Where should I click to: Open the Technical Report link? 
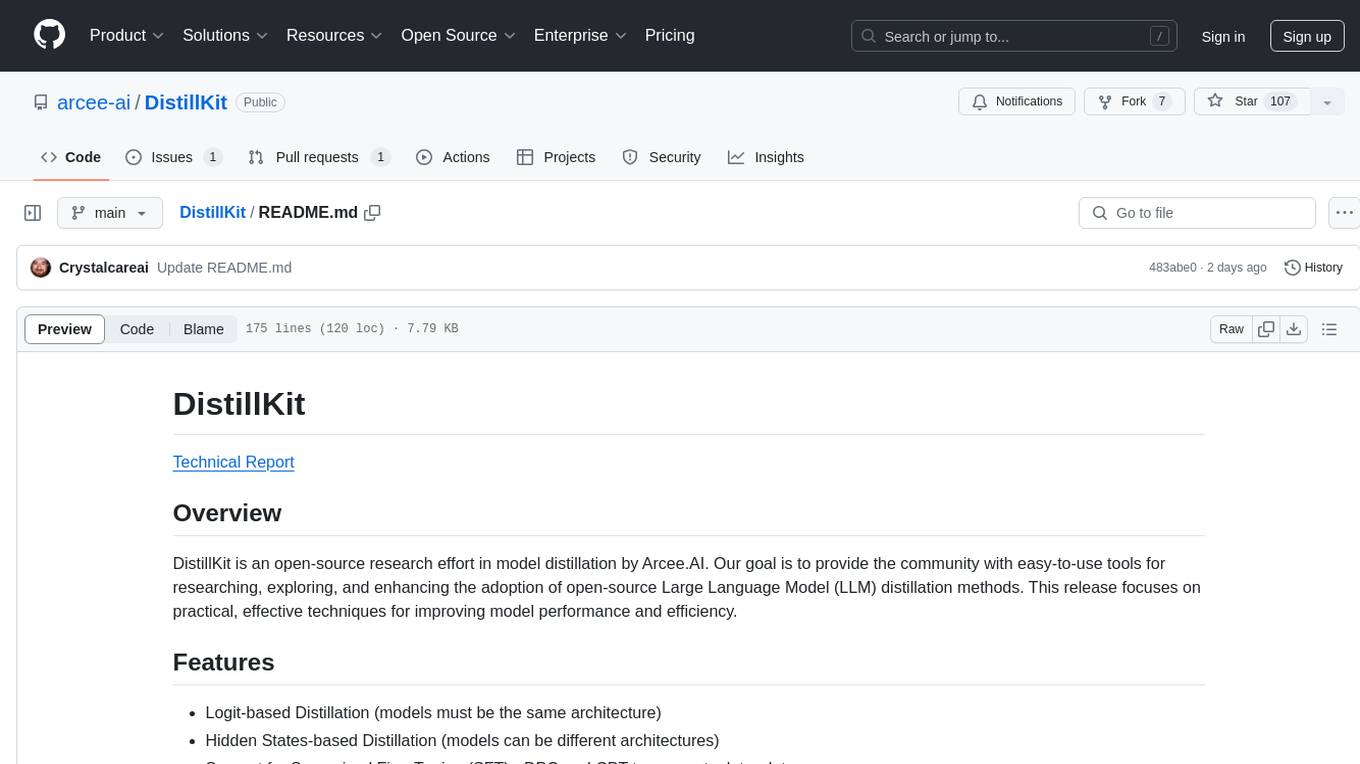click(233, 461)
